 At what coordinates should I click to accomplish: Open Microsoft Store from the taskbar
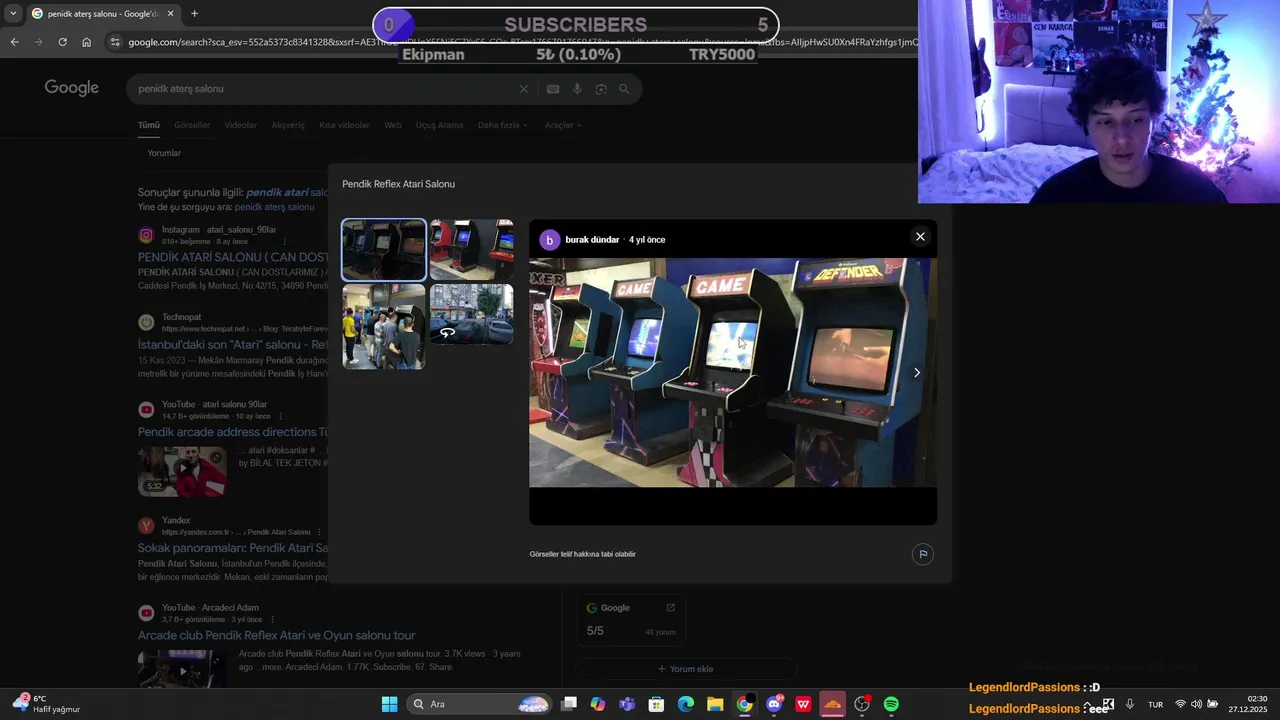[656, 704]
